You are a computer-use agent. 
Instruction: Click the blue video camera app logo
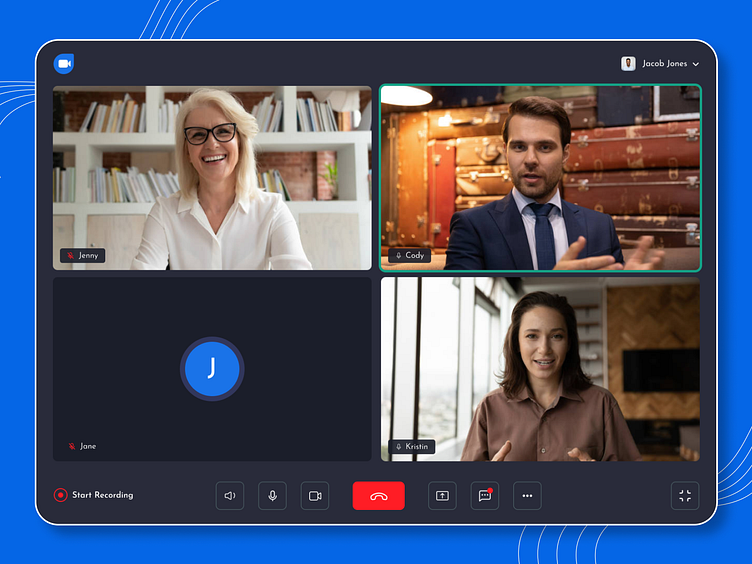(x=64, y=63)
